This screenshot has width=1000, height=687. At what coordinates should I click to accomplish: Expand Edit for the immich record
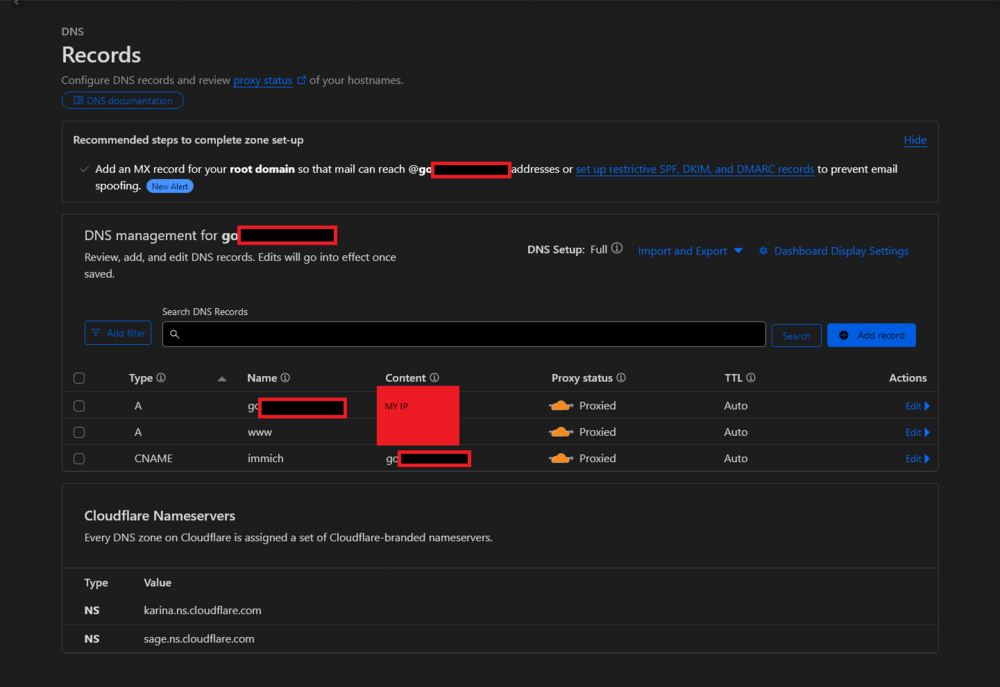(917, 459)
